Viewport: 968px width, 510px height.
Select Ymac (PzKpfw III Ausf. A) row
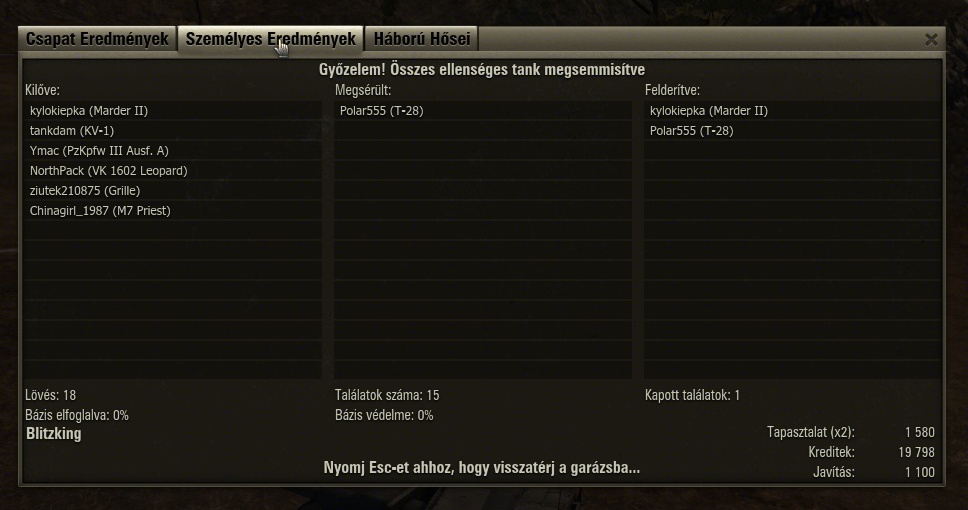[173, 151]
